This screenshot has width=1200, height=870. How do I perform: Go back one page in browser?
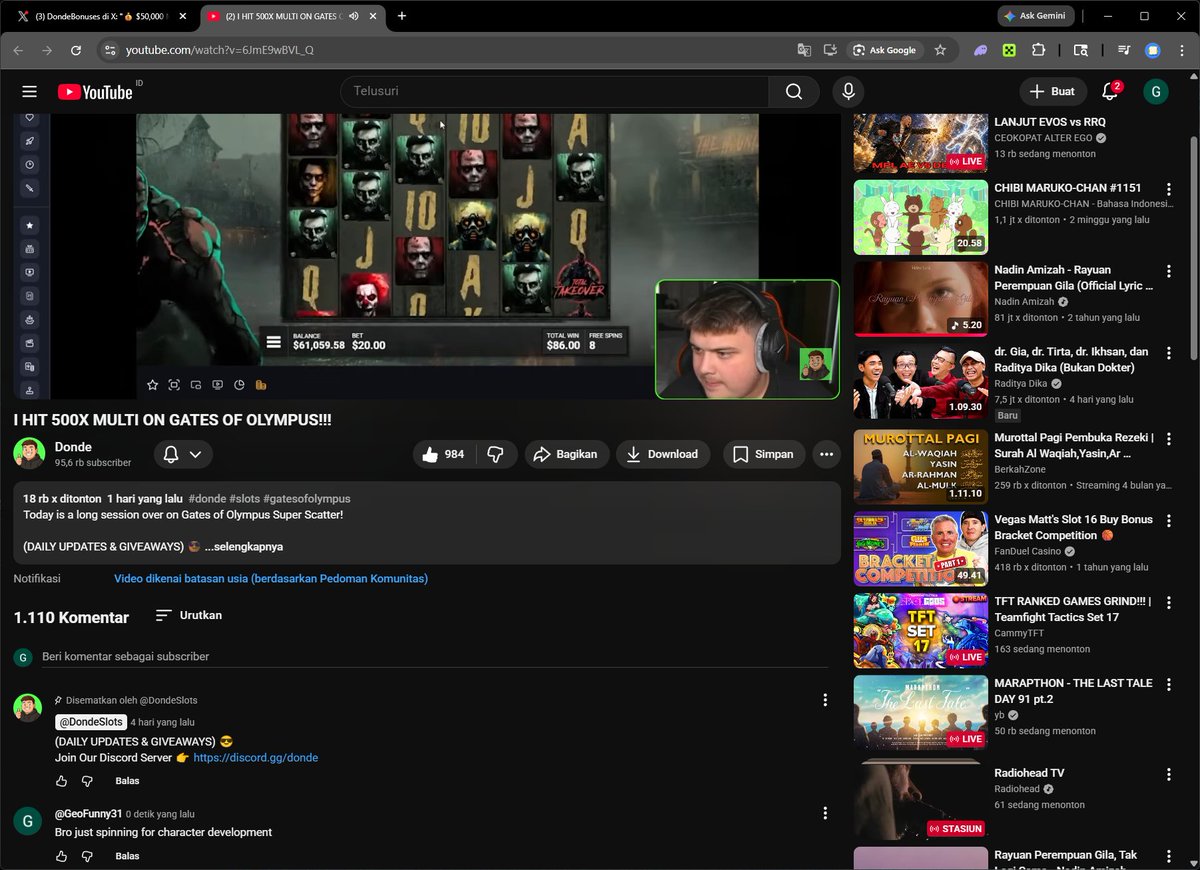[x=18, y=50]
